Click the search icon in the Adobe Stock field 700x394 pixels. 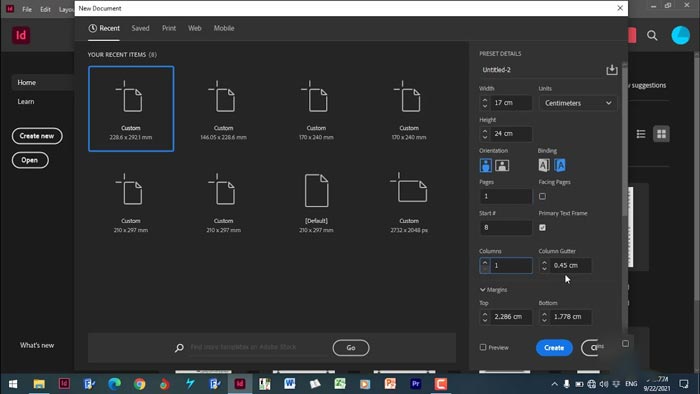[x=179, y=348]
